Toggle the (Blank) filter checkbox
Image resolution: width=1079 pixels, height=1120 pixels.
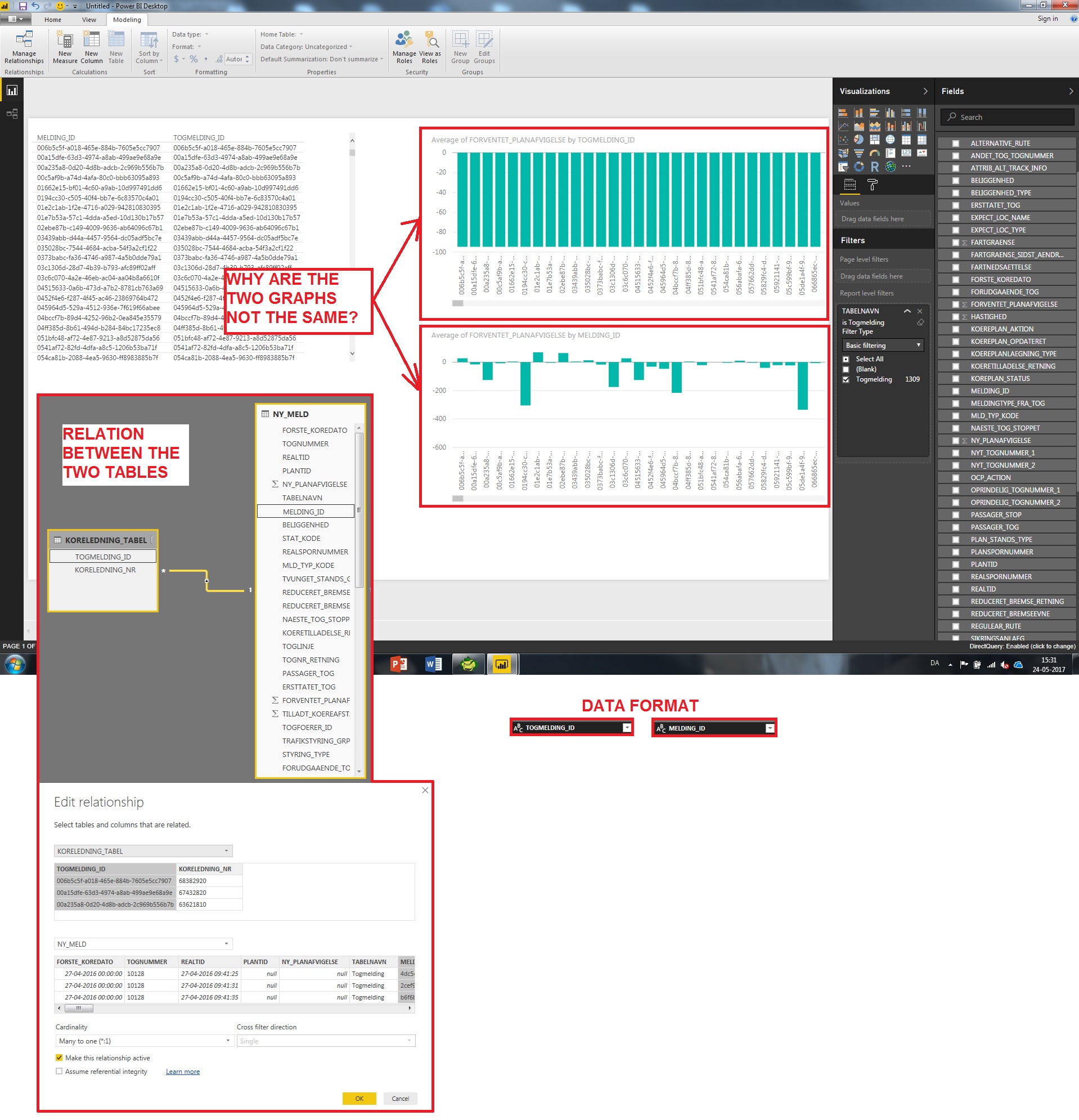846,369
